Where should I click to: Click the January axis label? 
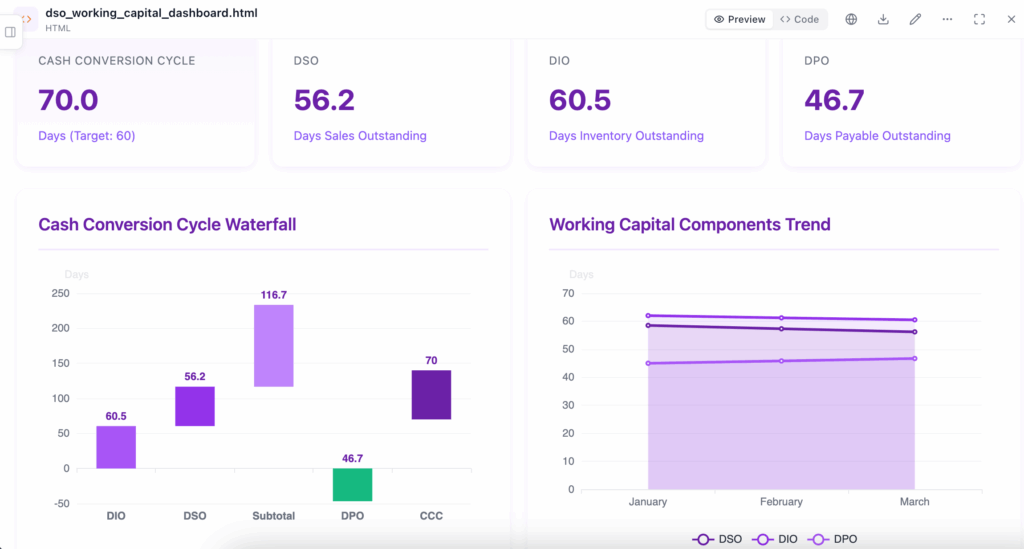click(648, 502)
